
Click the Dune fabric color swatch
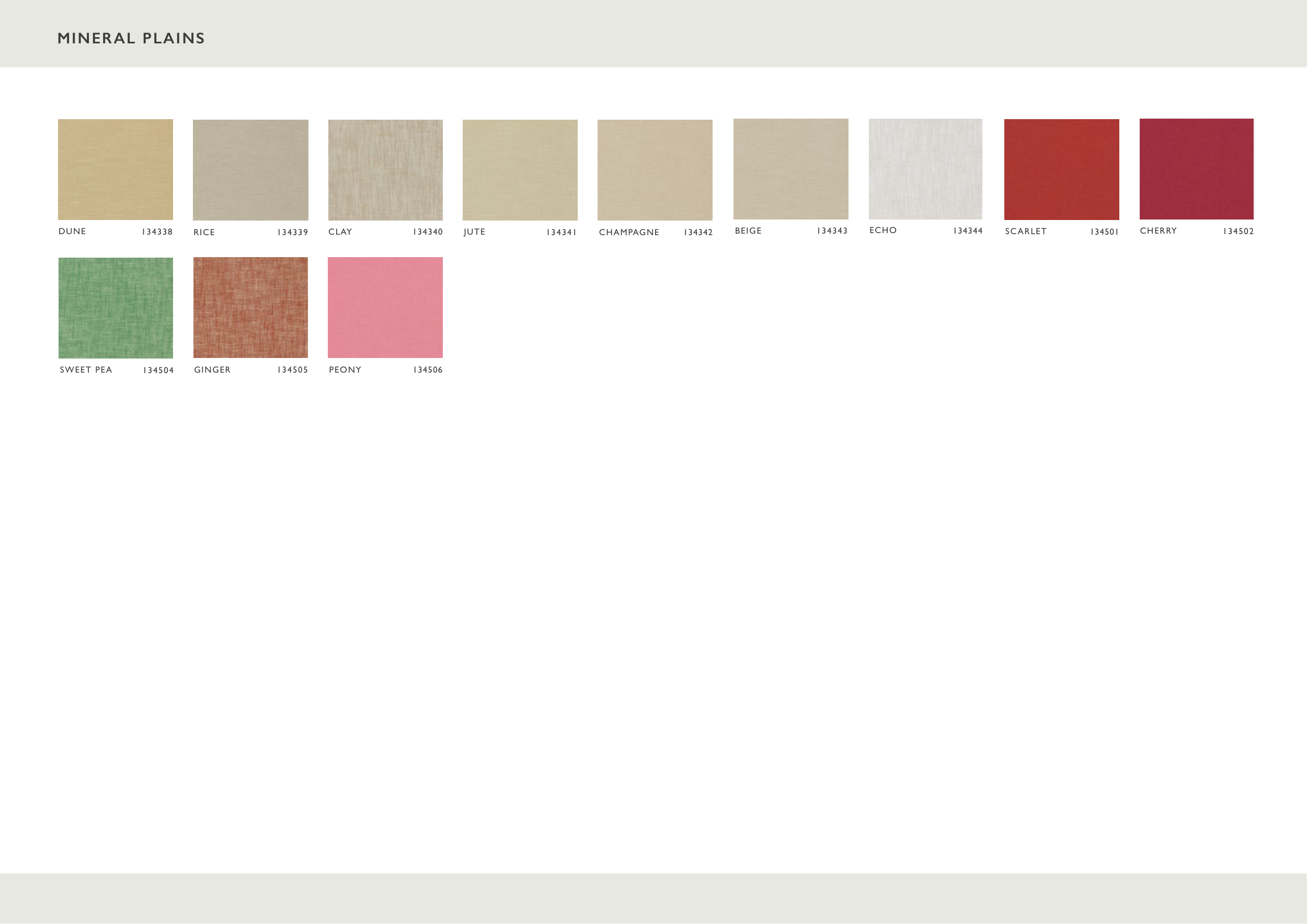[116, 169]
